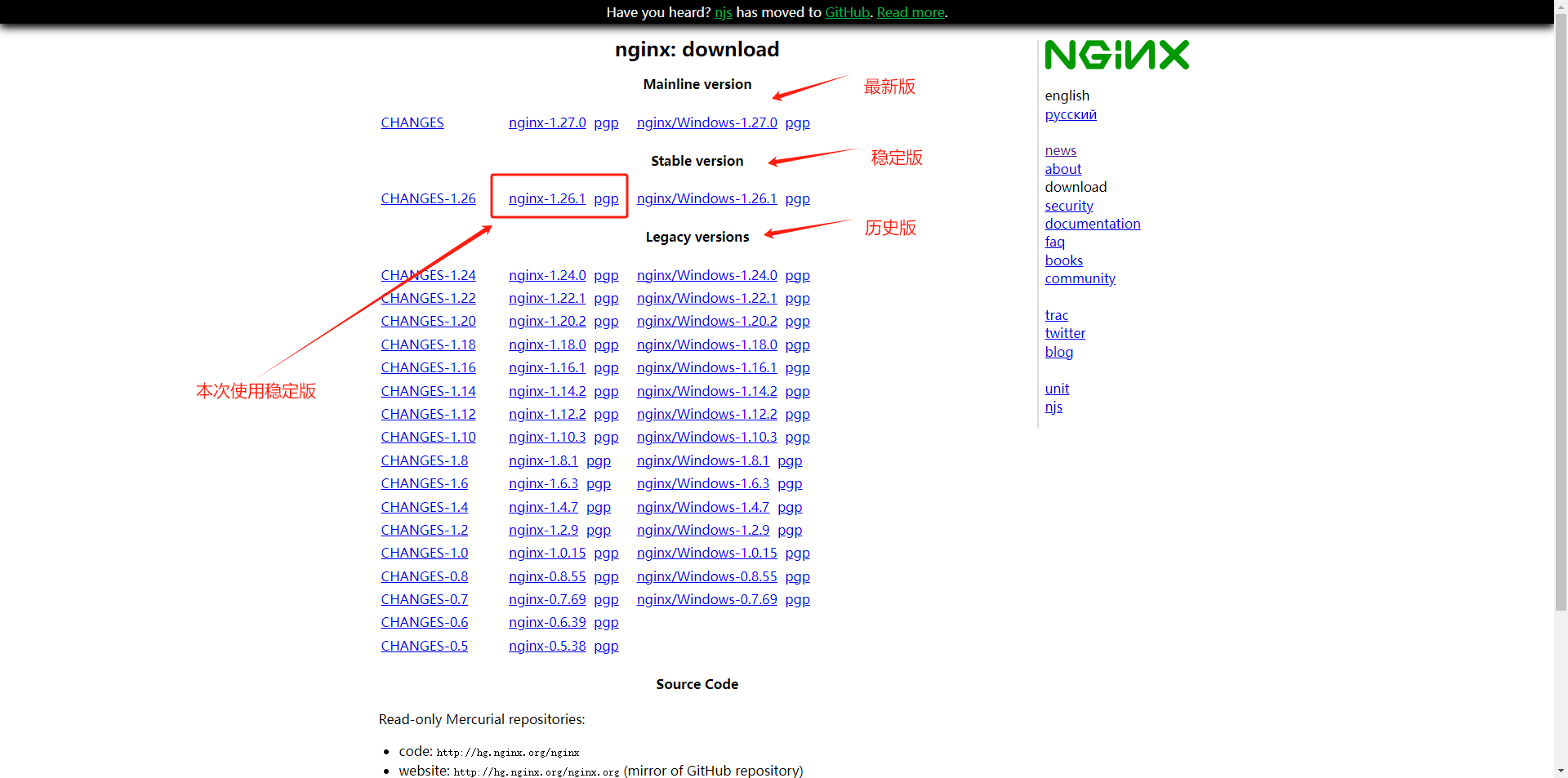
Task: Download nginx/Windows-1.20.2
Action: (x=707, y=321)
